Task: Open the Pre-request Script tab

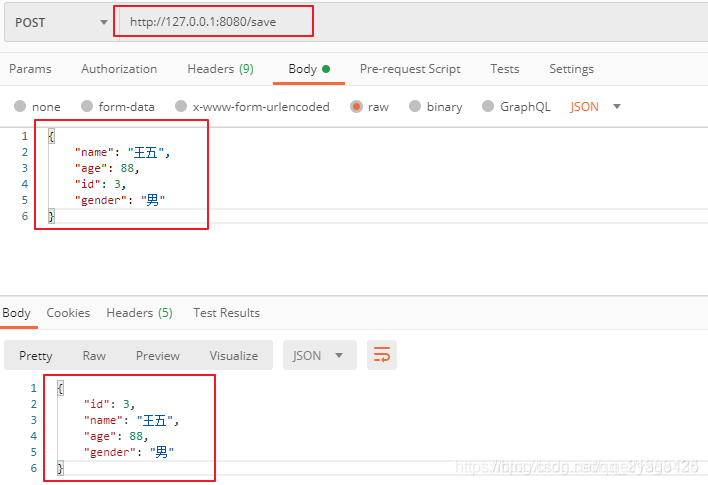Action: [x=410, y=69]
